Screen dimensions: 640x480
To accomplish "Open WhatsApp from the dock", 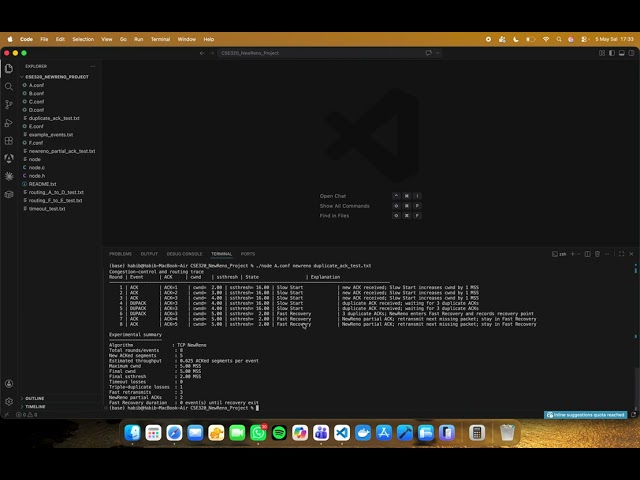I will (x=258, y=433).
